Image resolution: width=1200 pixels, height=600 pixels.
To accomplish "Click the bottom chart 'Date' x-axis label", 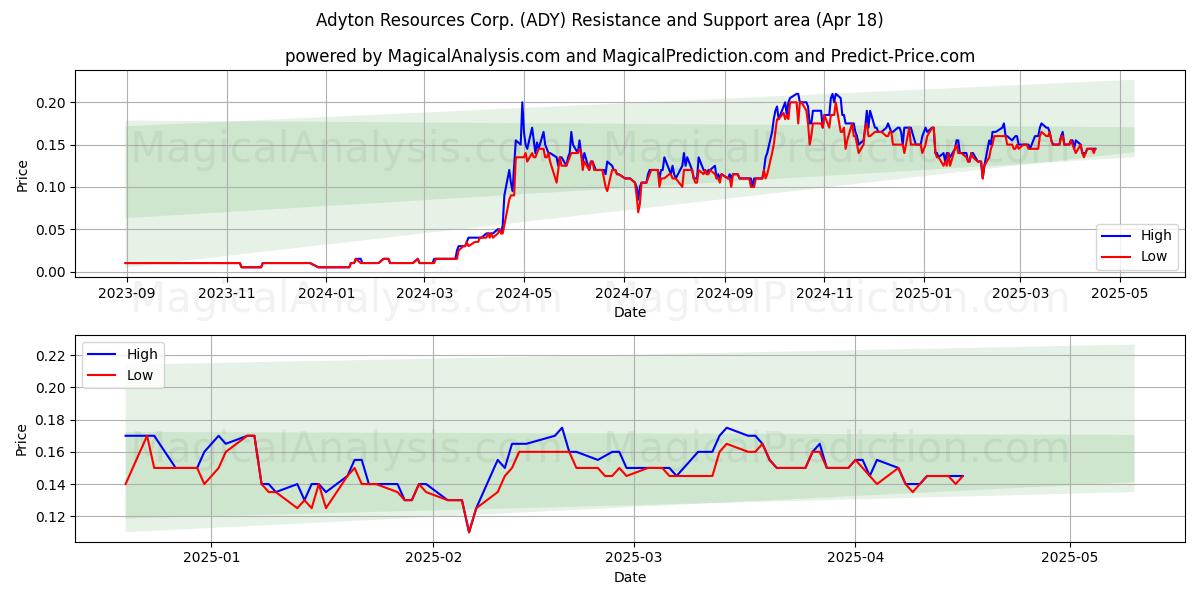I will click(x=630, y=577).
